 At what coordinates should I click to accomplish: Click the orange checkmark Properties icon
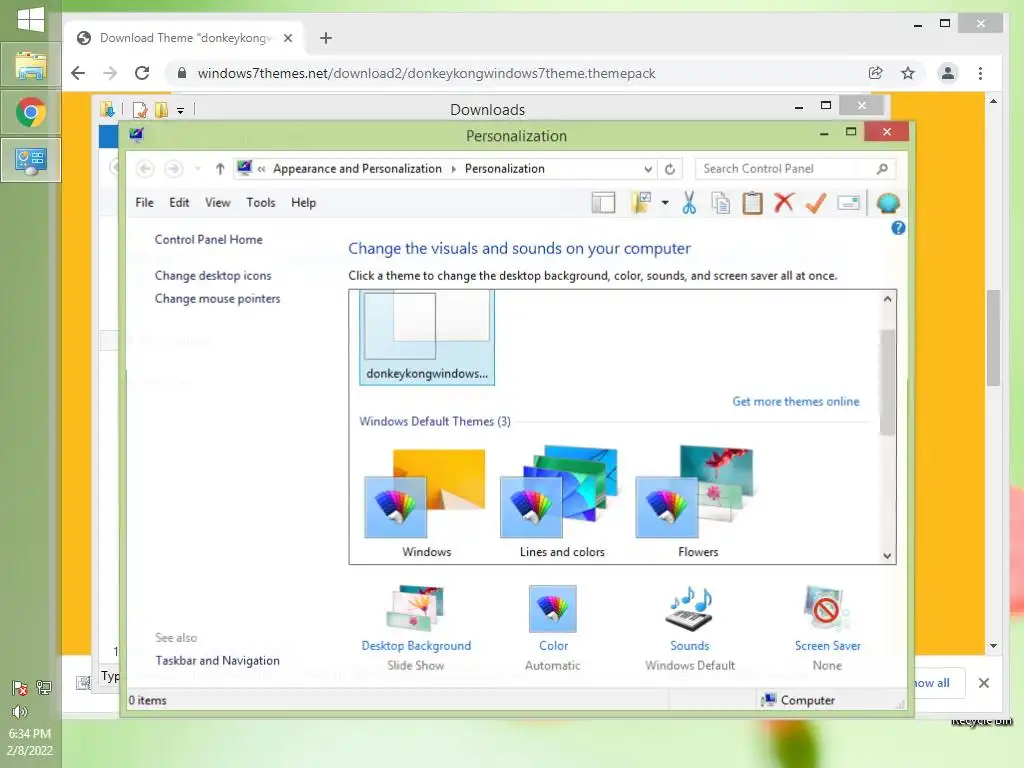[x=816, y=203]
